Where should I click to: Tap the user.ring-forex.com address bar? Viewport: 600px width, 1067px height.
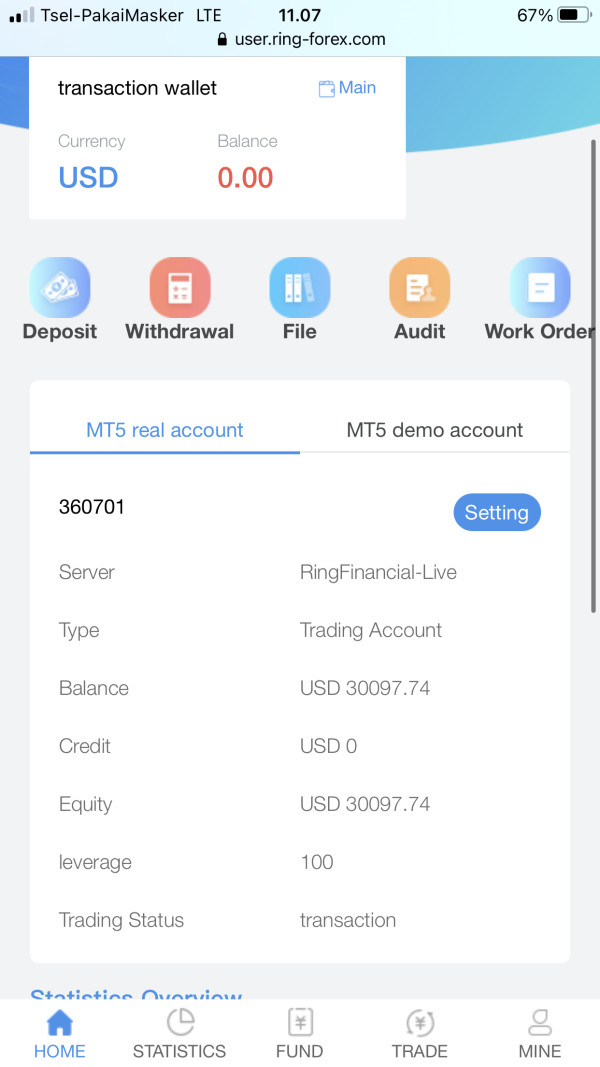[301, 39]
